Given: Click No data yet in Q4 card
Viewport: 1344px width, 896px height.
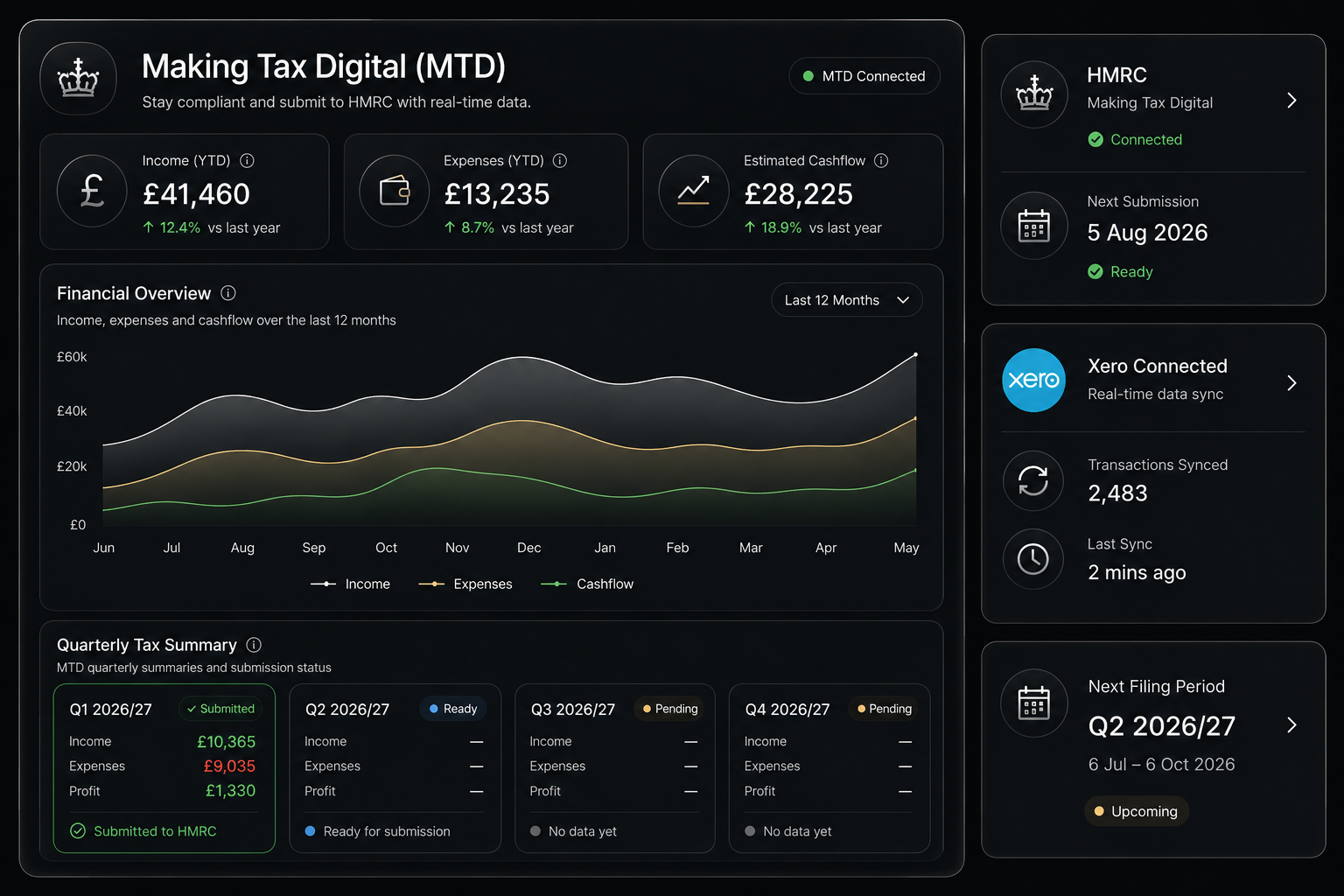Looking at the screenshot, I should click(797, 831).
